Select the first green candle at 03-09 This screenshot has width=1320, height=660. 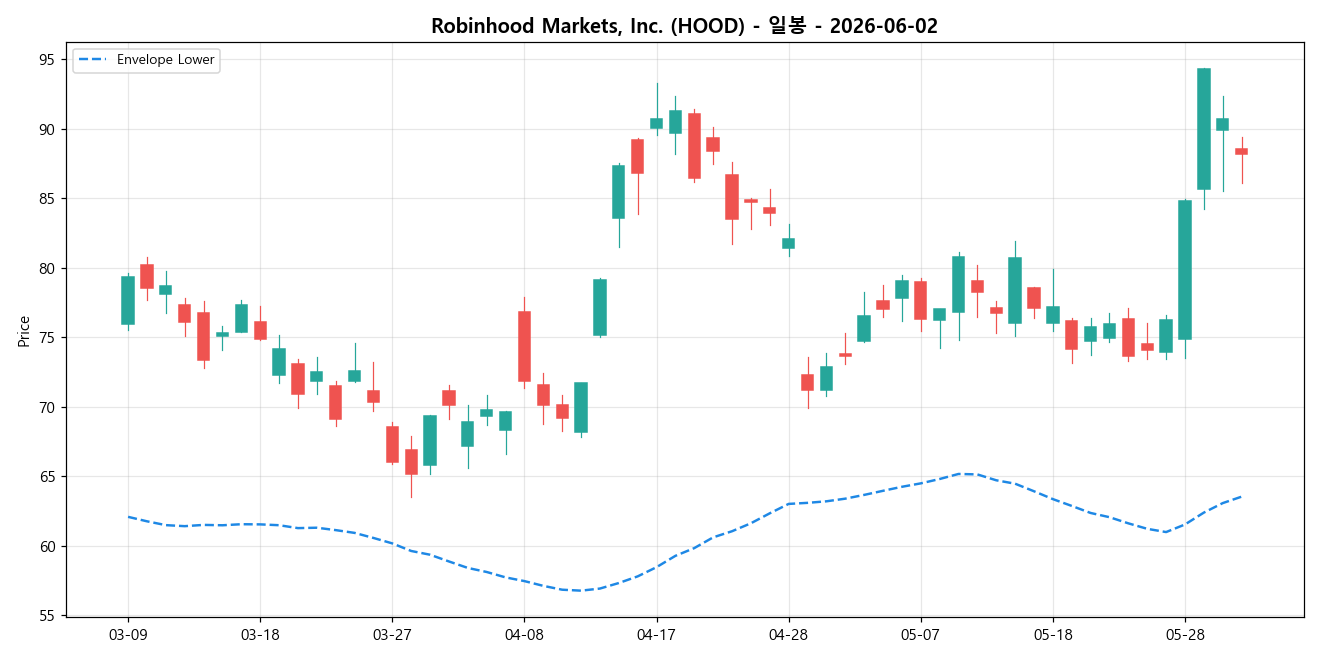pos(128,300)
